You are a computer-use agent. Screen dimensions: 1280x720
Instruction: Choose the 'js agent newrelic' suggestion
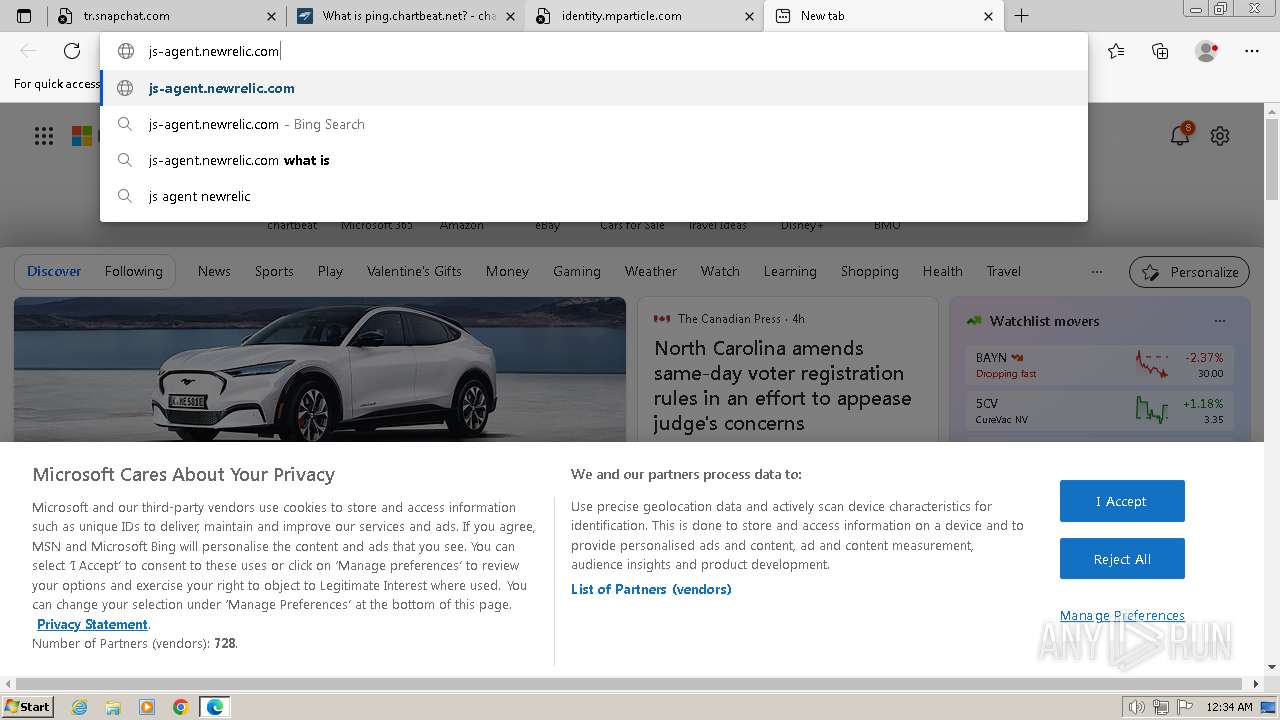coord(594,196)
